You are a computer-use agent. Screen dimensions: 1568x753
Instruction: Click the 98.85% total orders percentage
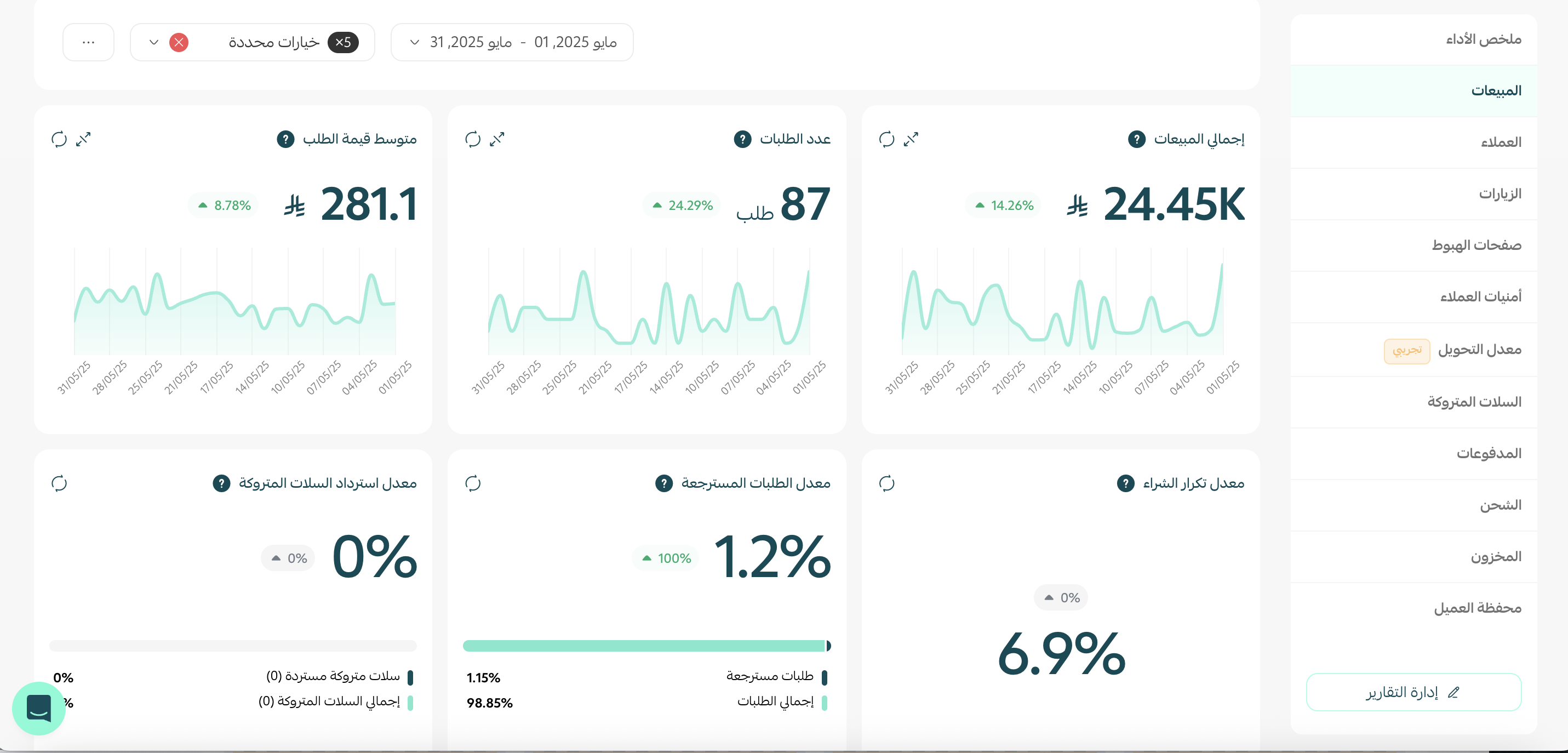(489, 703)
